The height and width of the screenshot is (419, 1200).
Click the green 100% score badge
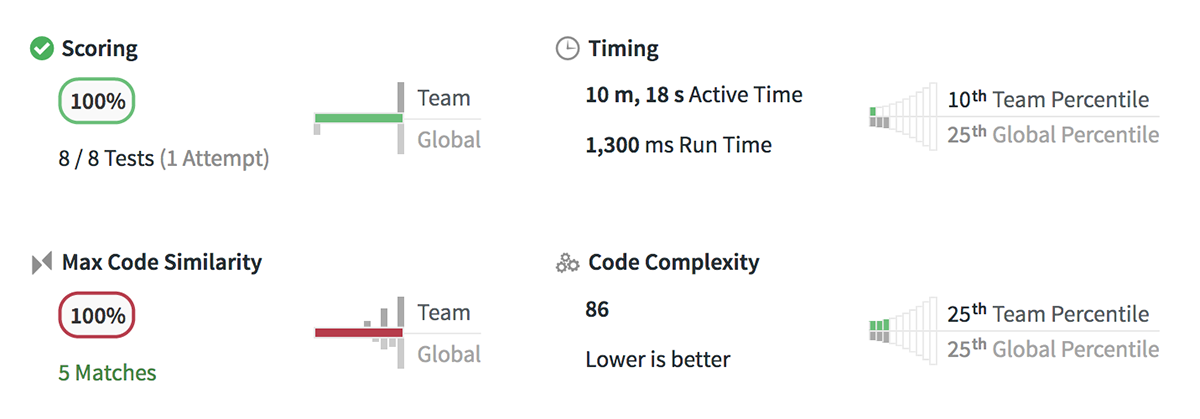tap(97, 102)
